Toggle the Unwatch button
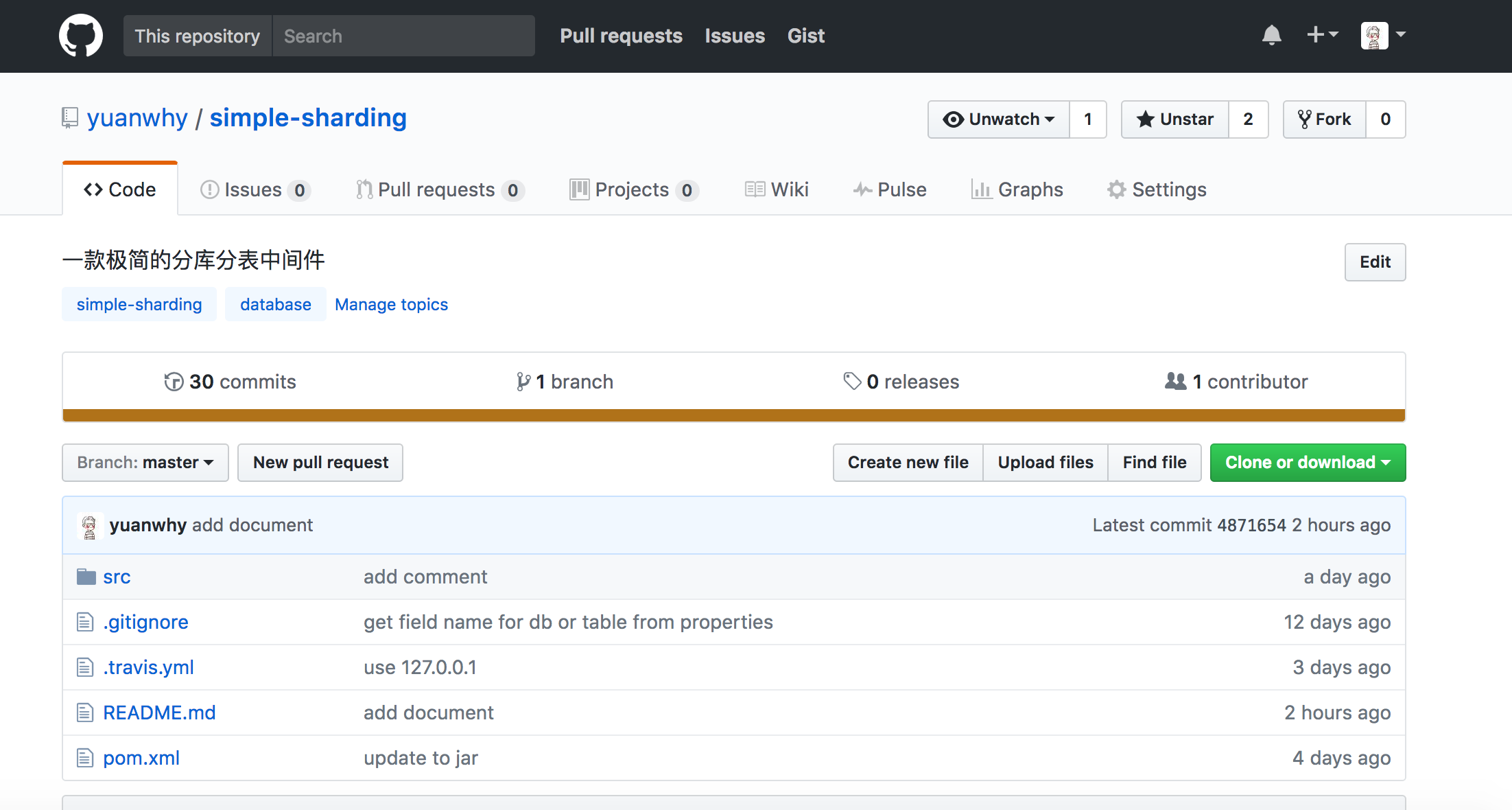This screenshot has height=810, width=1512. (999, 119)
